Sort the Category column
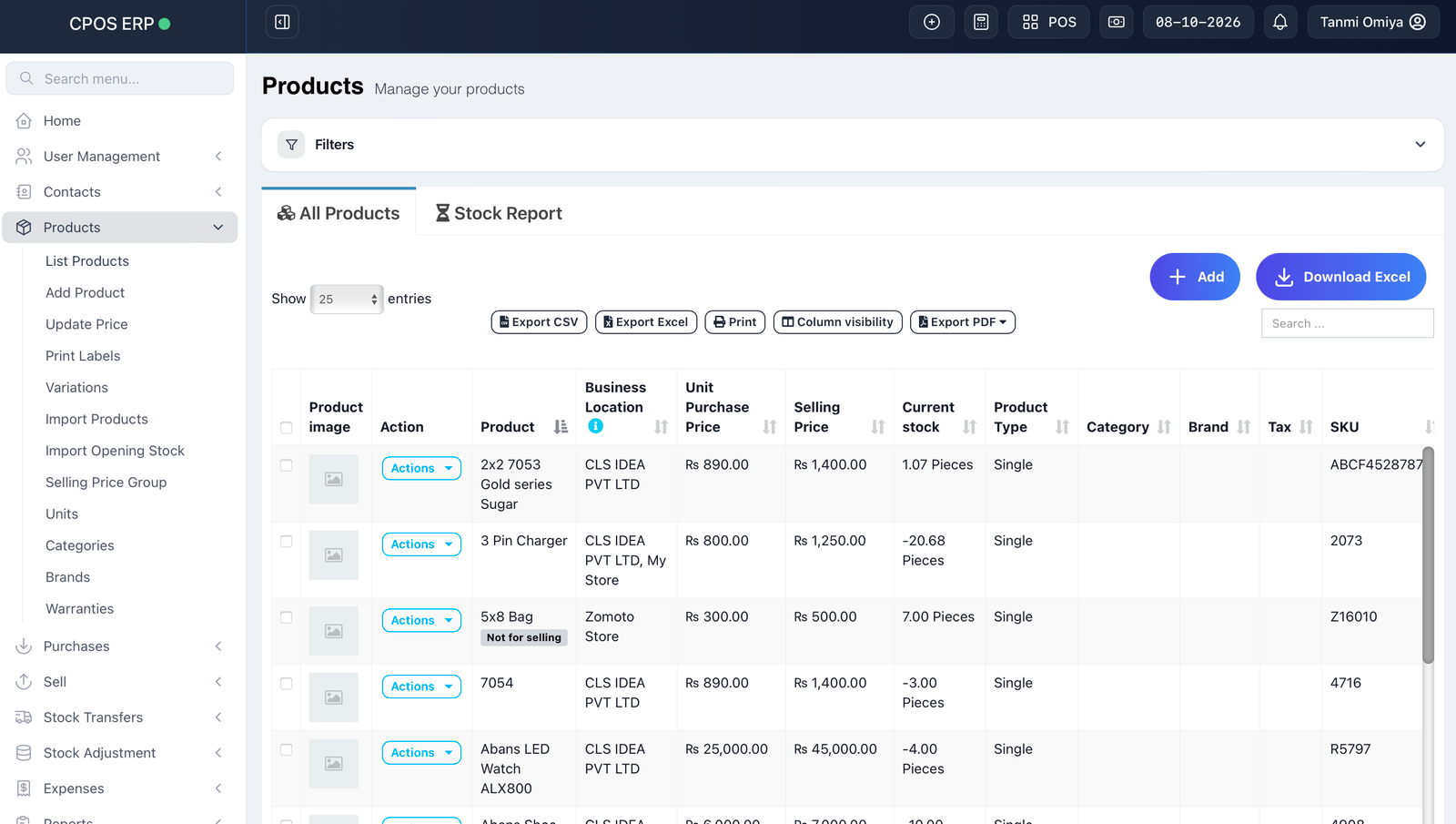Screen dimensions: 1456x824 point(1164,427)
